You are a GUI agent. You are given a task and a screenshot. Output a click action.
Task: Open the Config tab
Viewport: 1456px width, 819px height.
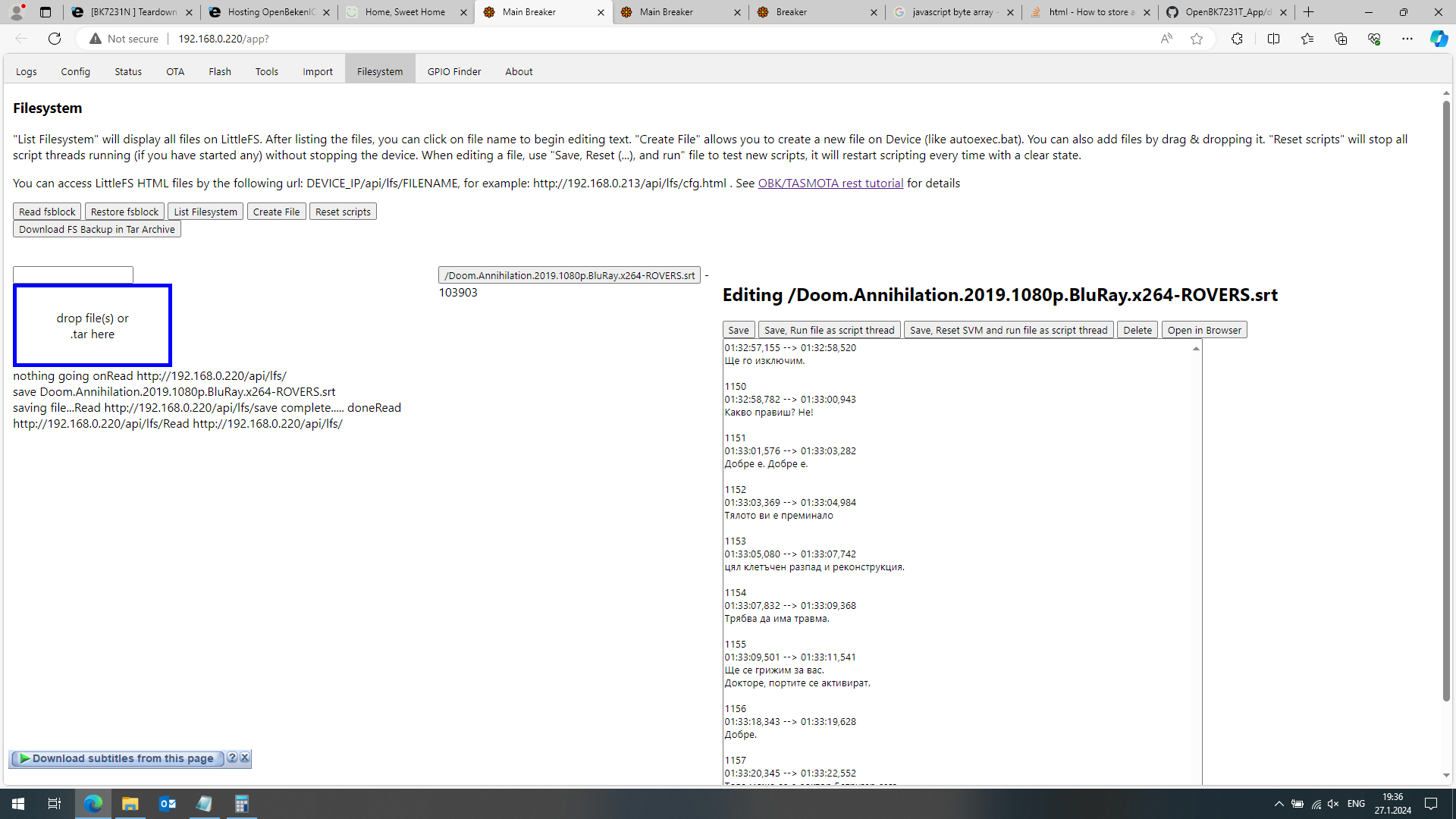75,71
